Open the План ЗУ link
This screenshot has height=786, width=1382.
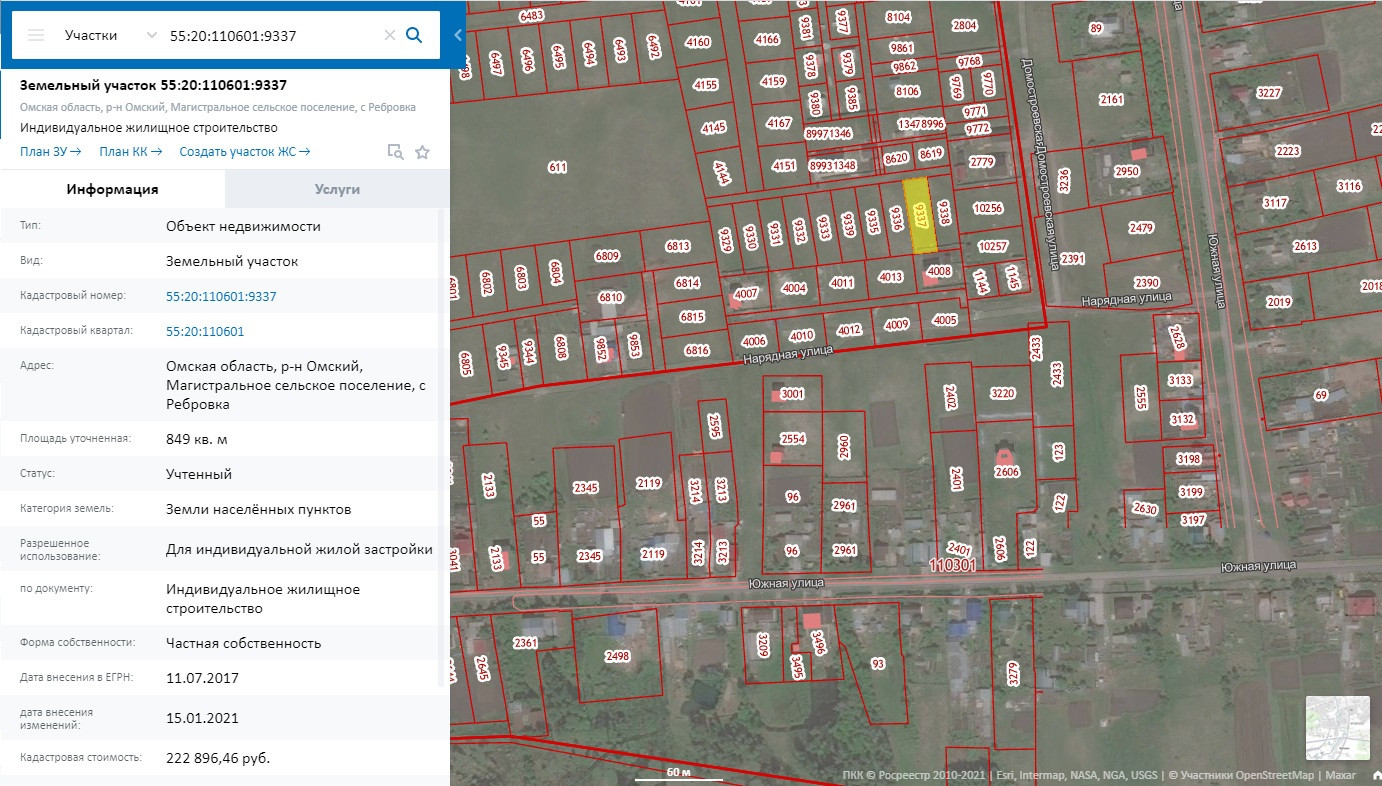[50, 152]
